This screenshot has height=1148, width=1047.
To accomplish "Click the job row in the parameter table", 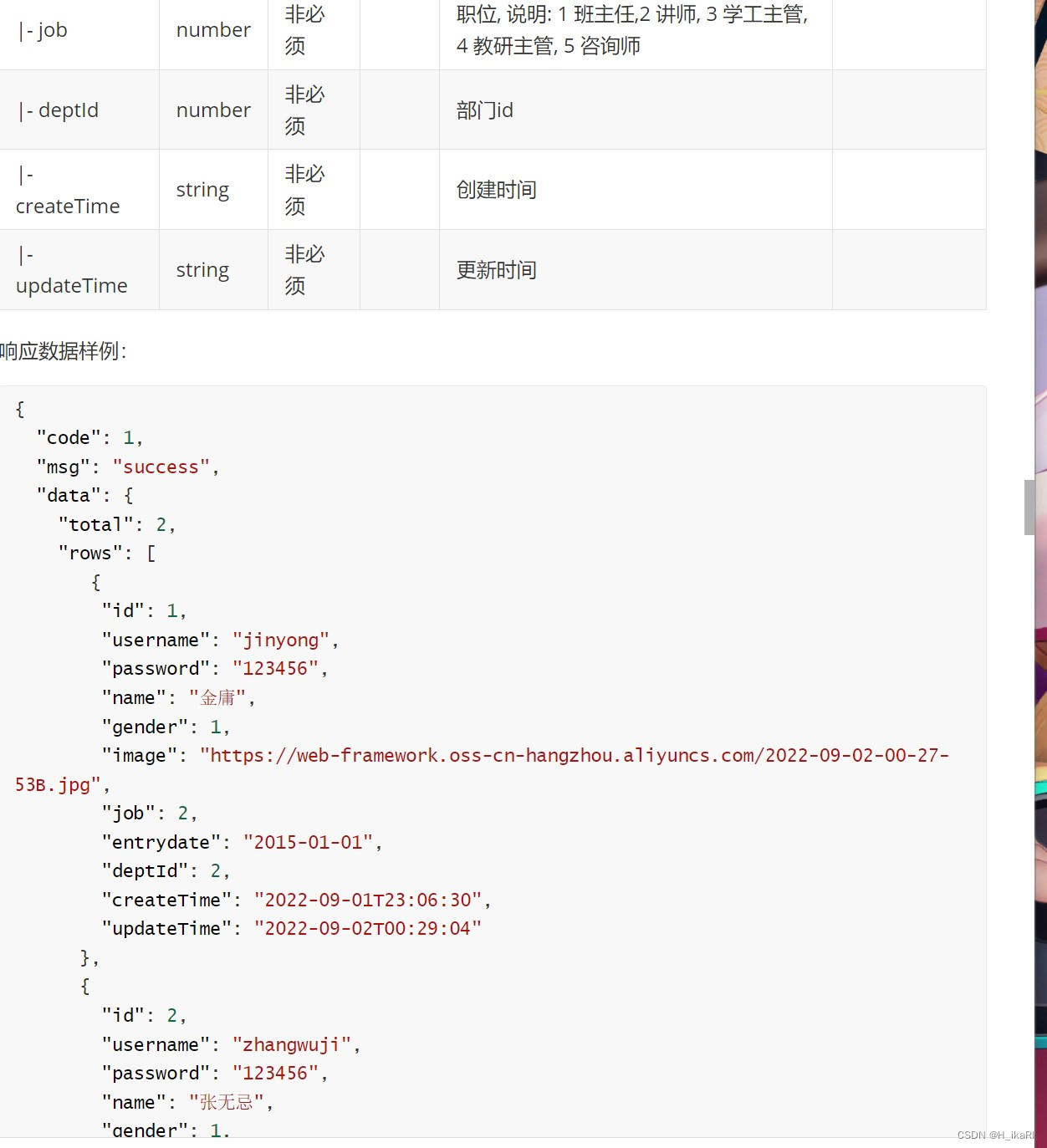I will point(45,29).
